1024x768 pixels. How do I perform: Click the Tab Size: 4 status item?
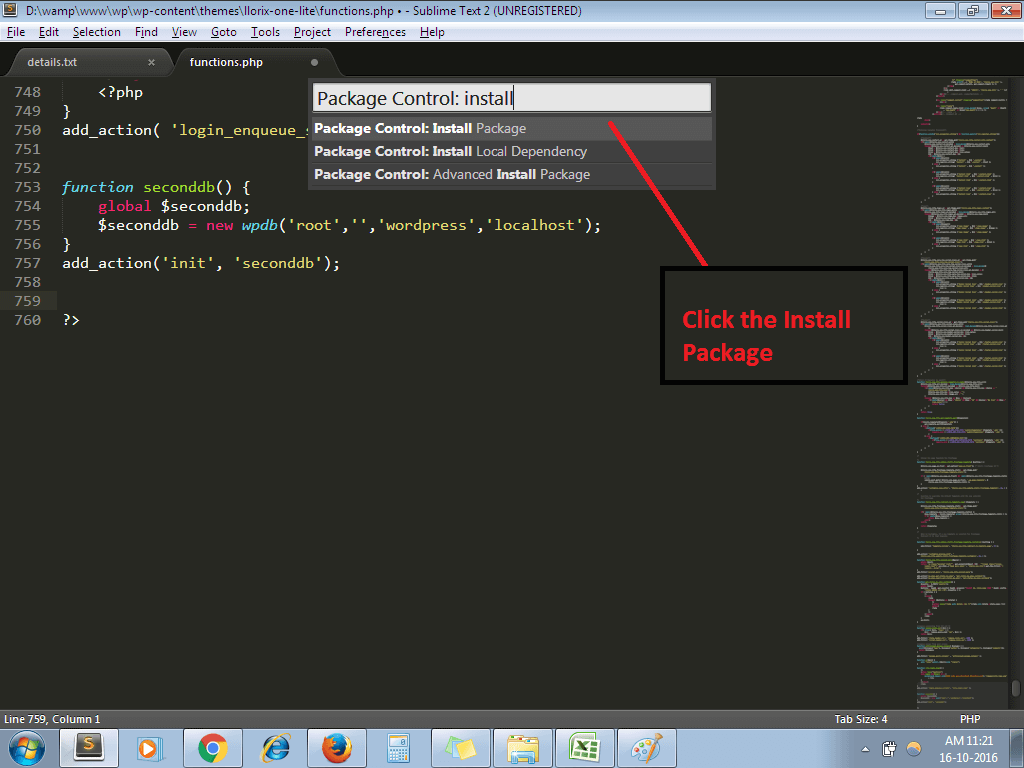pos(861,719)
